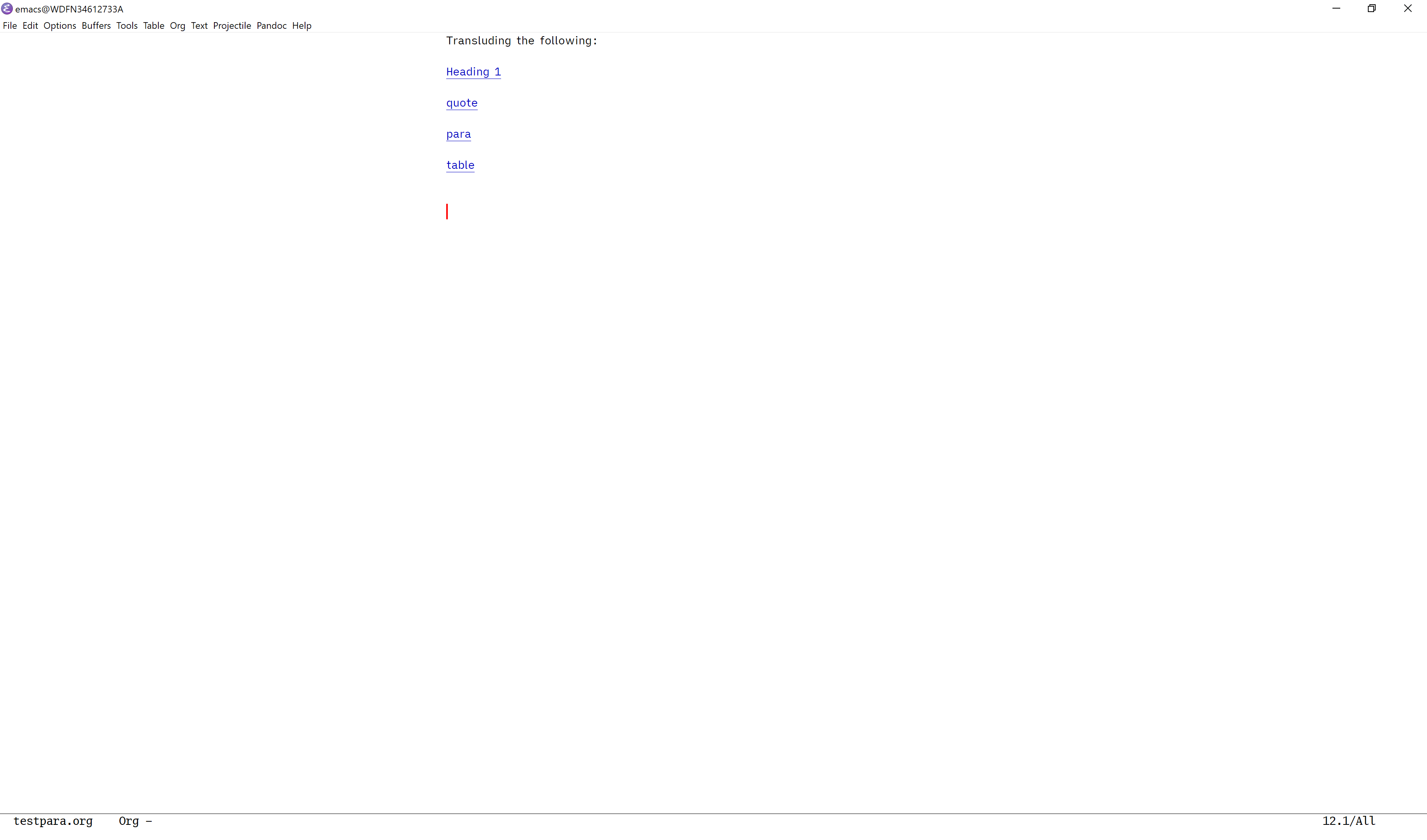Click the Org major mode indicator
1427x840 pixels.
[128, 821]
